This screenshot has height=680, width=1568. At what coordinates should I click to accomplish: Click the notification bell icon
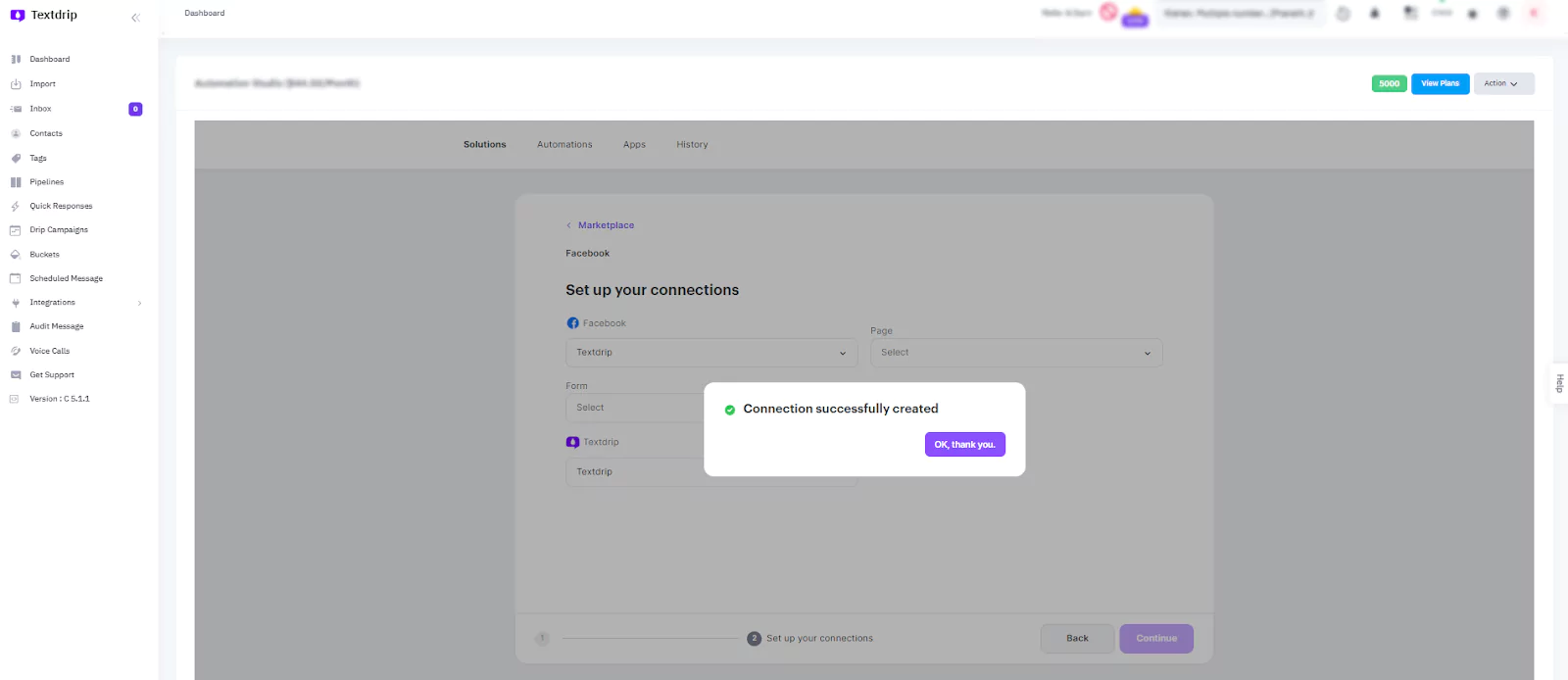[1375, 14]
